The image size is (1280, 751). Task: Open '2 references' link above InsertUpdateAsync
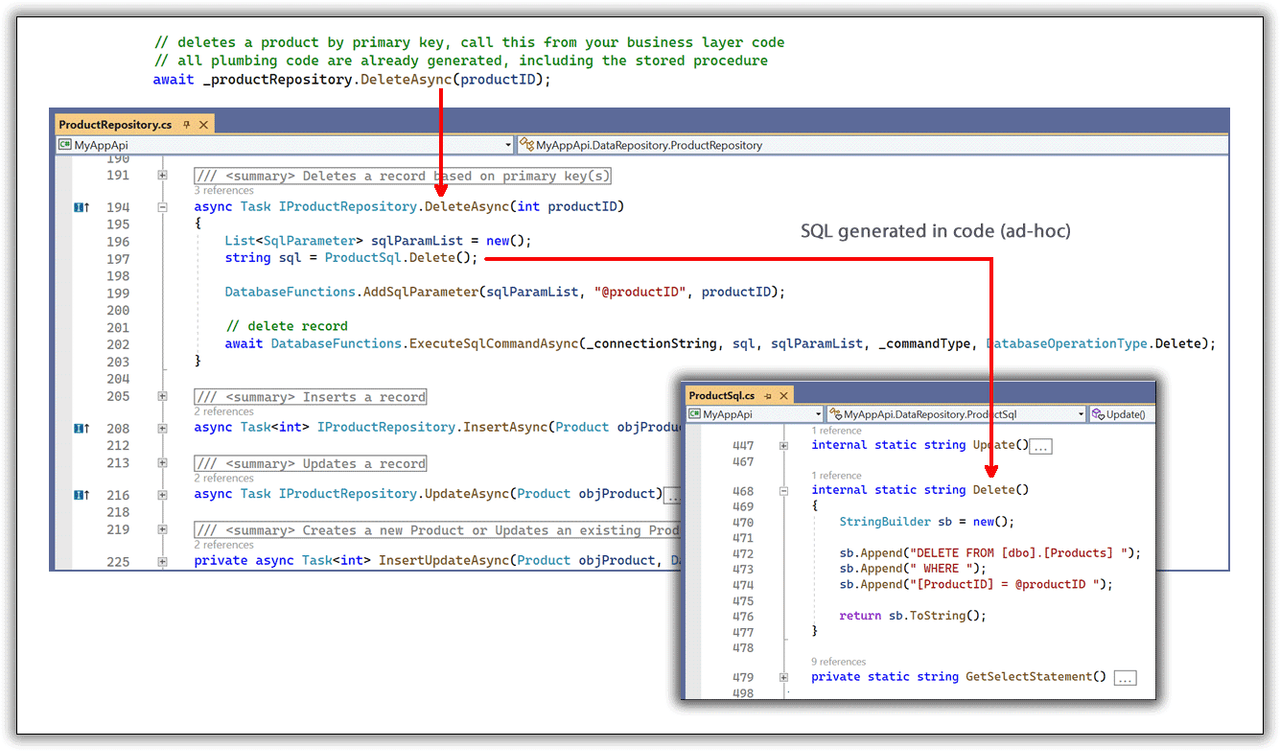(x=224, y=545)
